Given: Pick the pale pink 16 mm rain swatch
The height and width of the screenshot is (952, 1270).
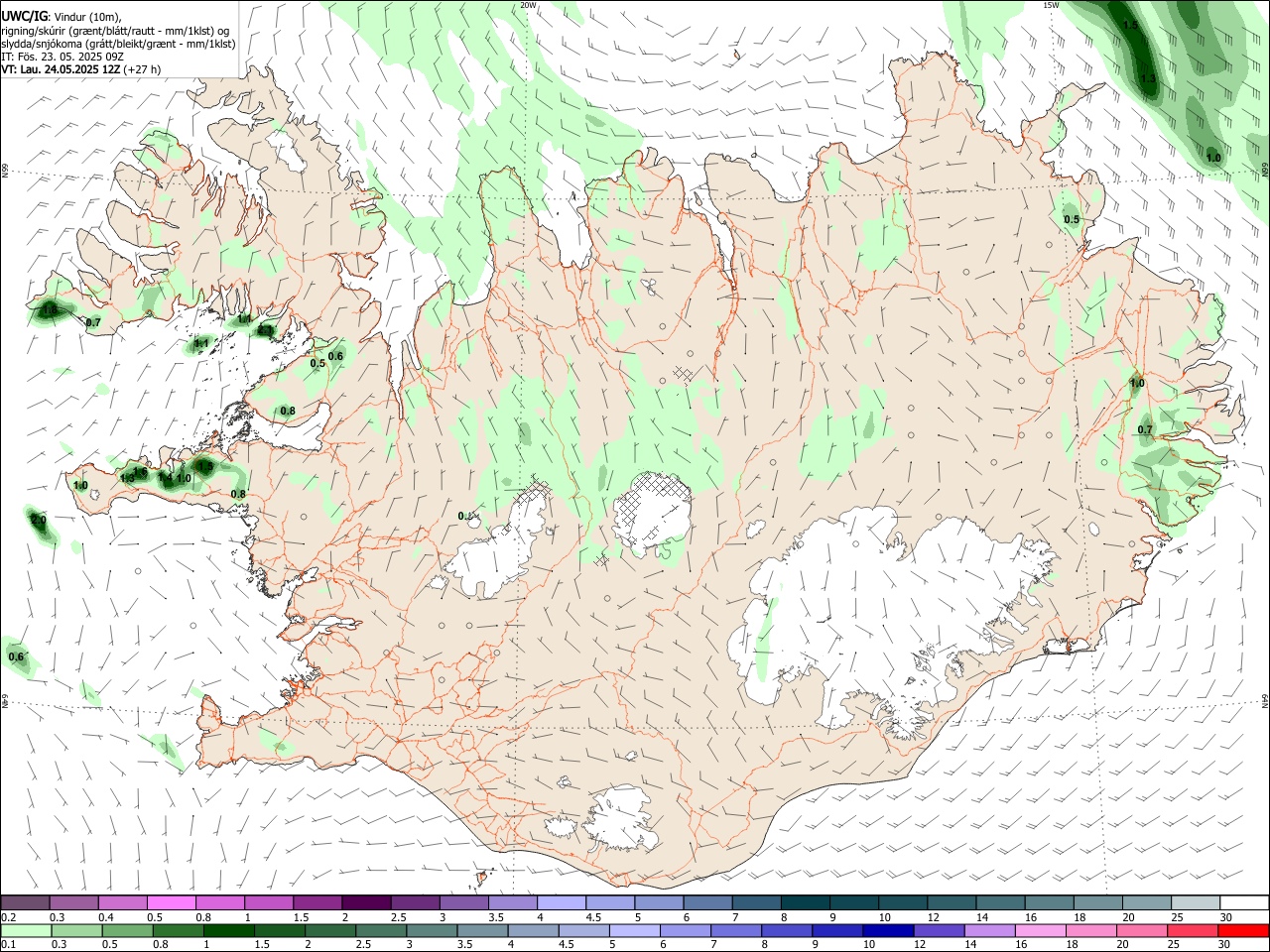Looking at the screenshot, I should tap(1040, 930).
